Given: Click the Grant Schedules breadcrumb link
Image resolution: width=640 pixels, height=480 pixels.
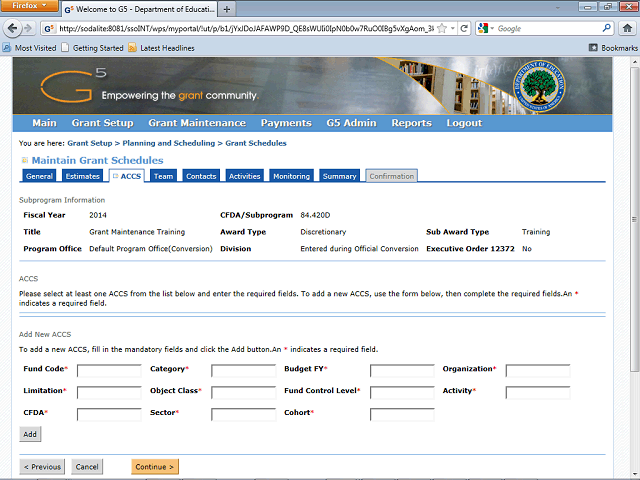Looking at the screenshot, I should [x=256, y=143].
